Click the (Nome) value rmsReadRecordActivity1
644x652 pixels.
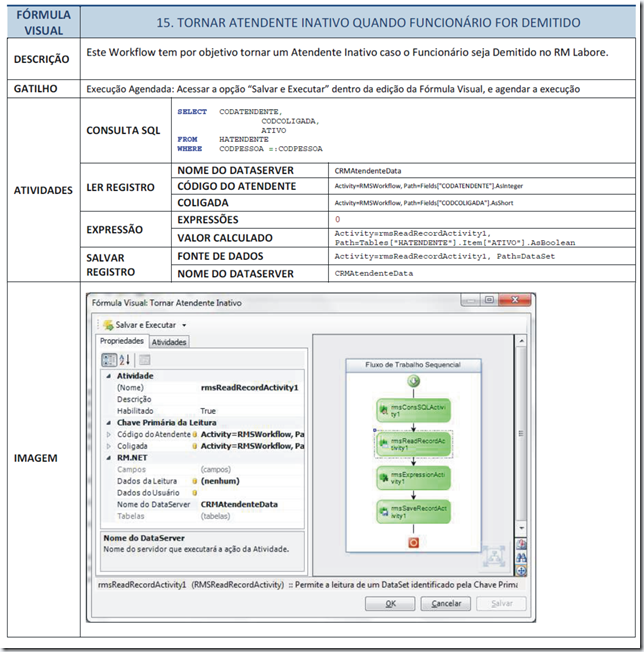tap(249, 388)
